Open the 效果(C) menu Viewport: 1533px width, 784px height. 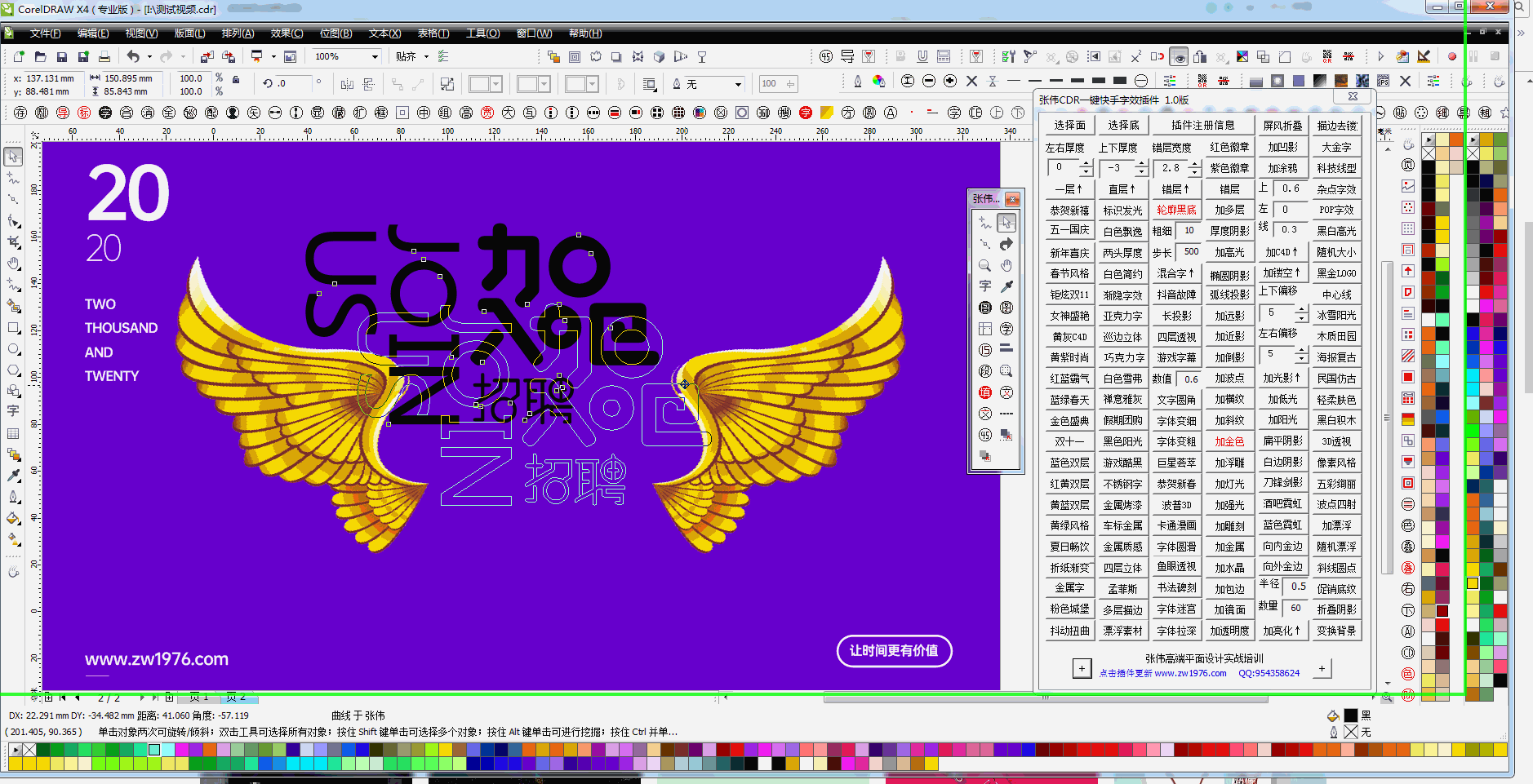(x=287, y=33)
